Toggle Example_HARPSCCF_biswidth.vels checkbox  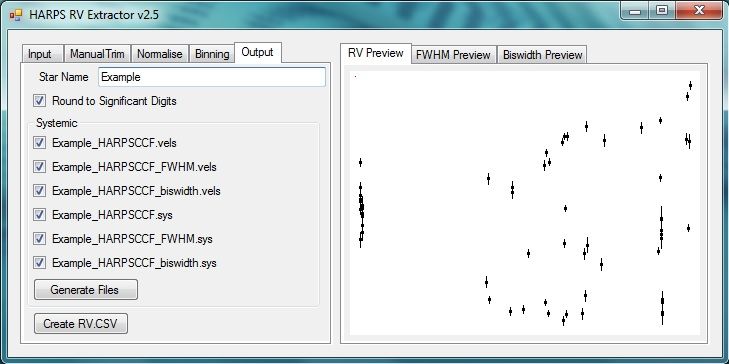click(40, 191)
